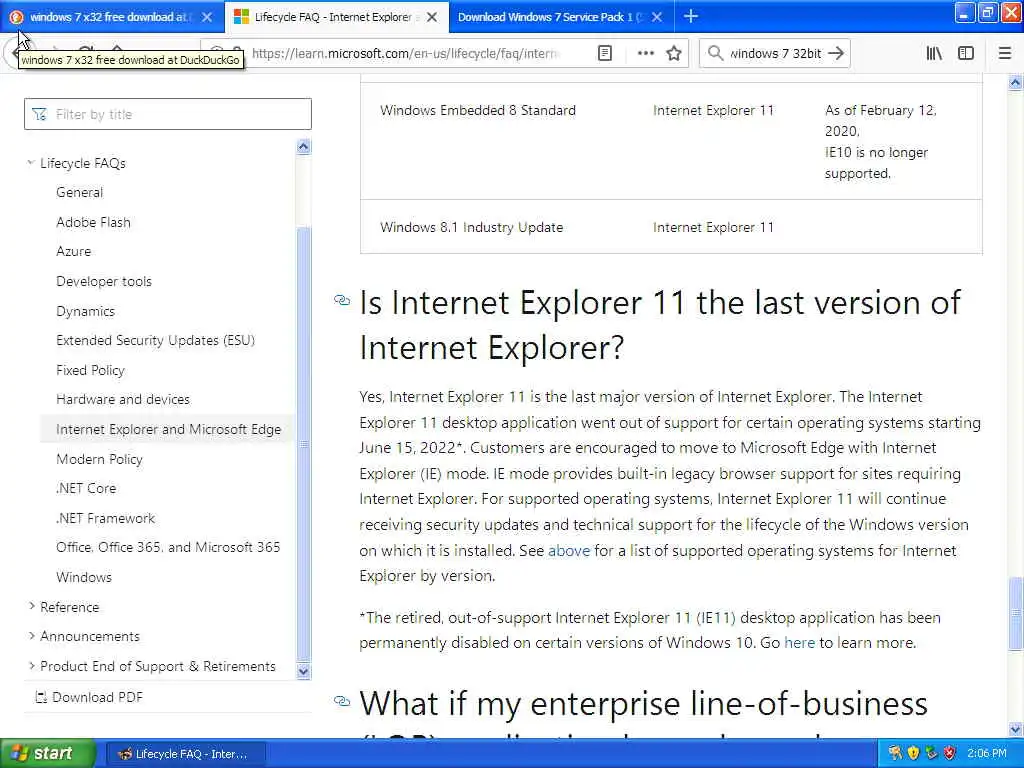Select the Lifecycle FAQ - Internet Explorer tab
1024x768 pixels.
point(337,17)
